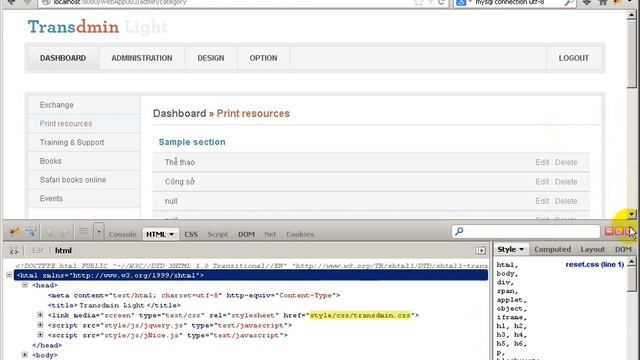Open Exchange in the sidebar
This screenshot has width=640, height=360.
84,105
